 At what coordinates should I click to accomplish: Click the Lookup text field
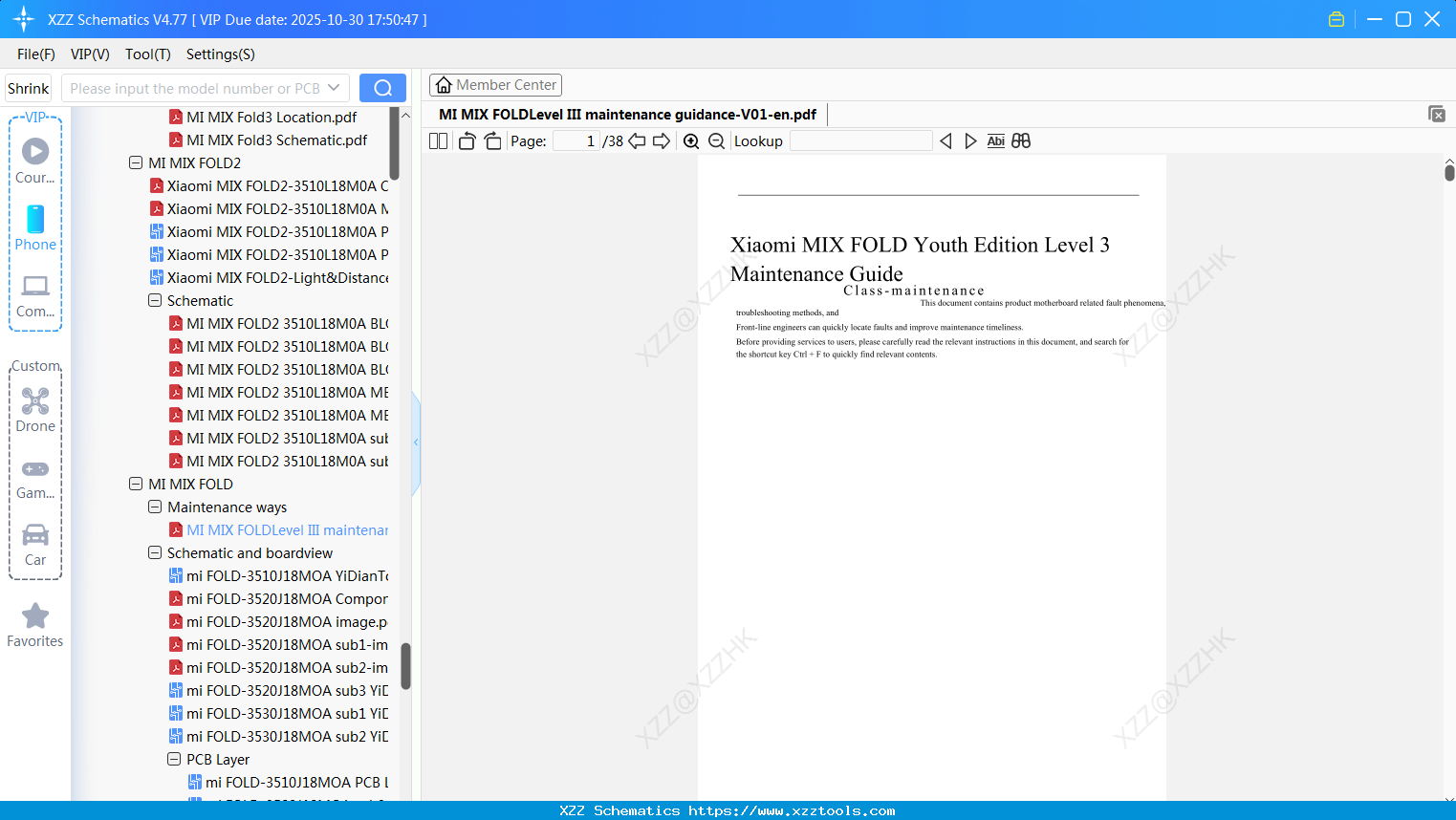tap(861, 141)
